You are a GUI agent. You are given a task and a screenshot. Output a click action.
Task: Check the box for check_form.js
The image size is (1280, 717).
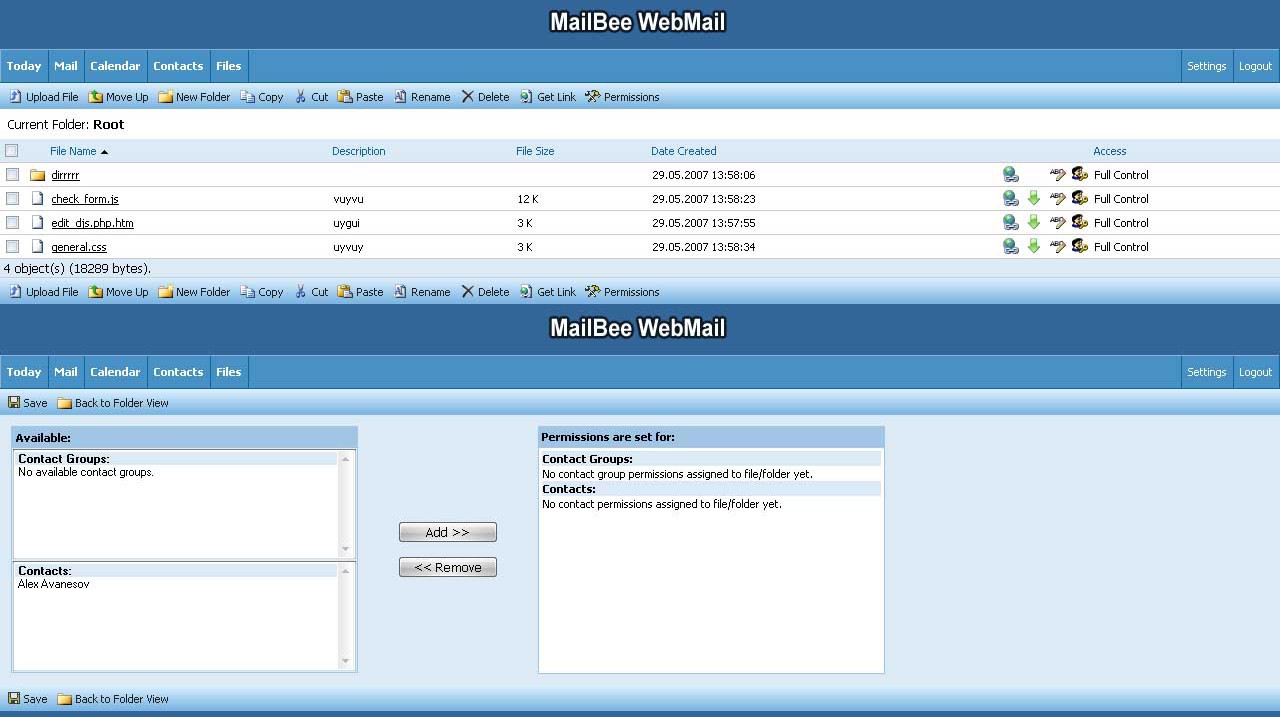[12, 199]
